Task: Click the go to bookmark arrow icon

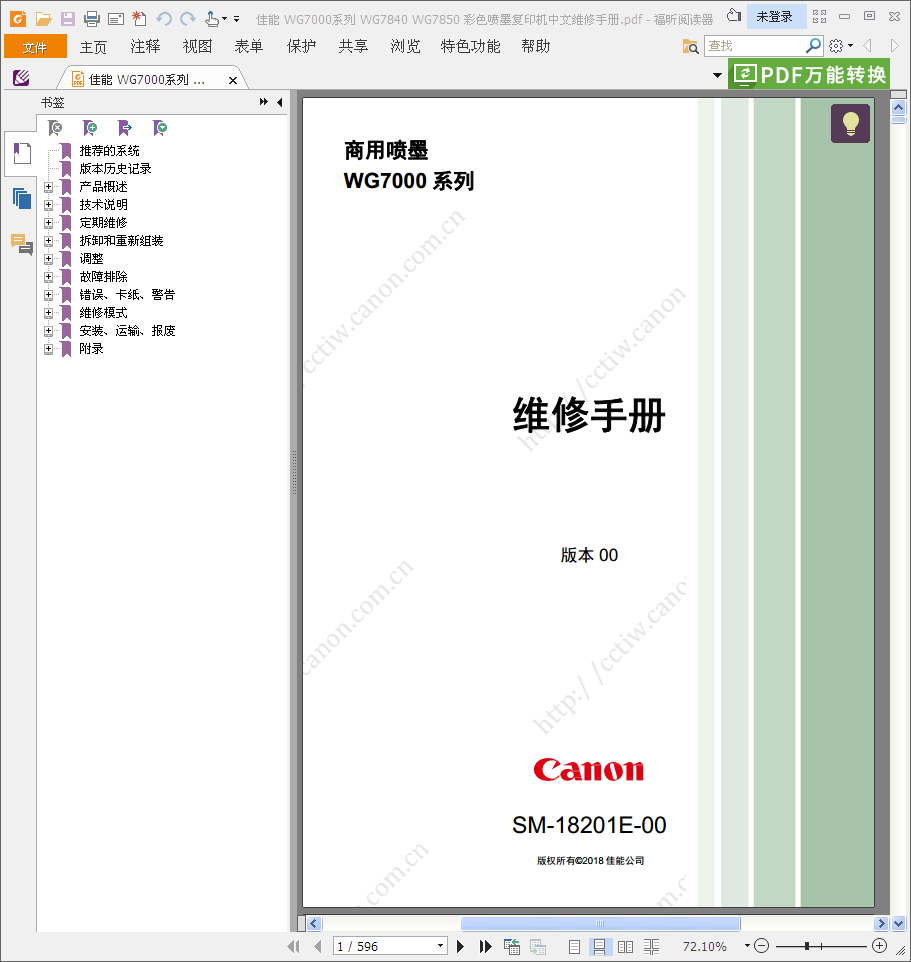Action: tap(125, 128)
